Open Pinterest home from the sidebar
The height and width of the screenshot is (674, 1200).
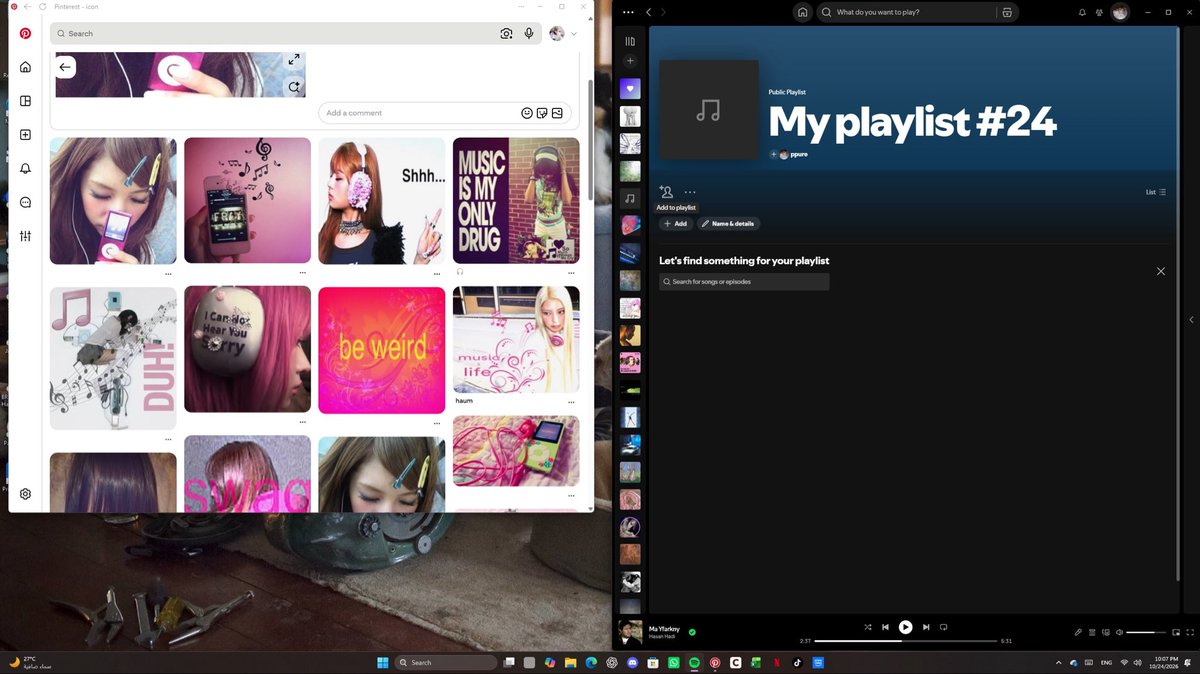coord(25,67)
